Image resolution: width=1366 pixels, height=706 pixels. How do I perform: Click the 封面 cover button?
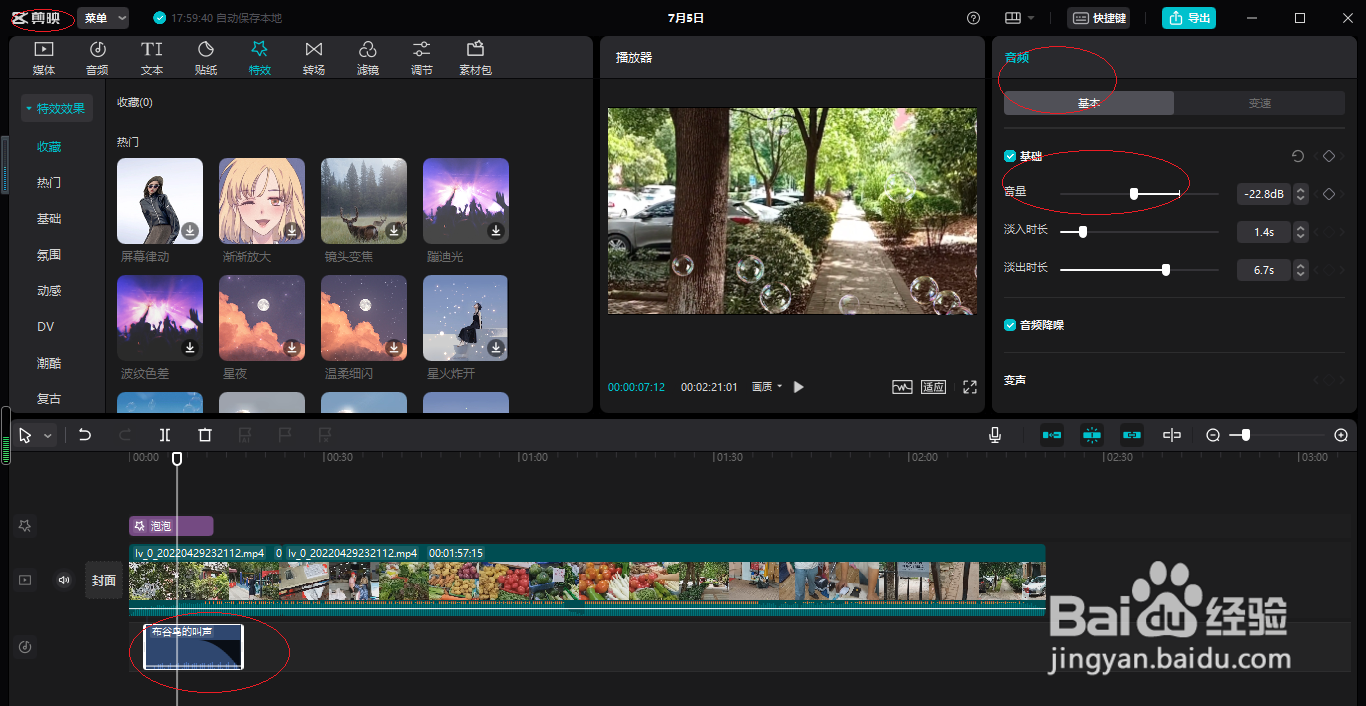[x=104, y=580]
